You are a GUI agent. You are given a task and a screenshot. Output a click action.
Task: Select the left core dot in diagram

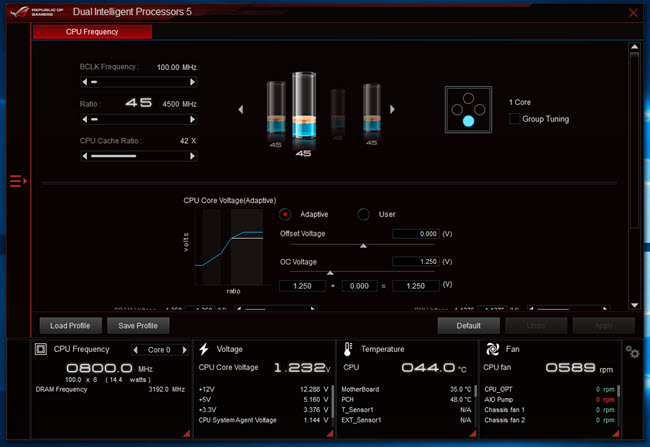pos(457,109)
